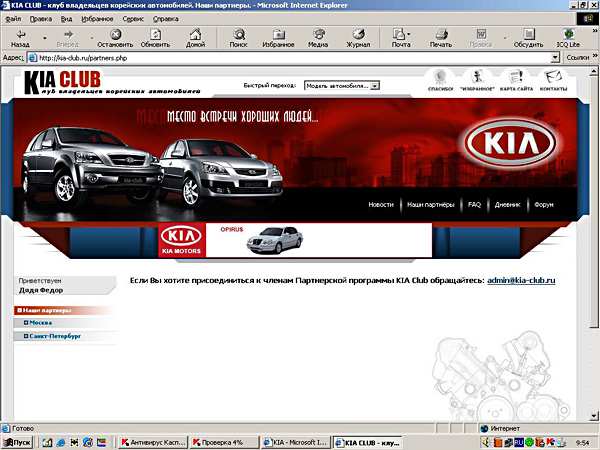600x450 pixels.
Task: Refresh the page with Обновить icon
Action: click(155, 38)
